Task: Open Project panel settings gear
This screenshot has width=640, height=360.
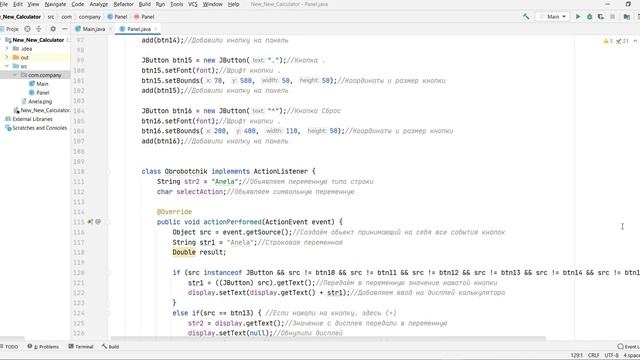Action: pos(53,29)
